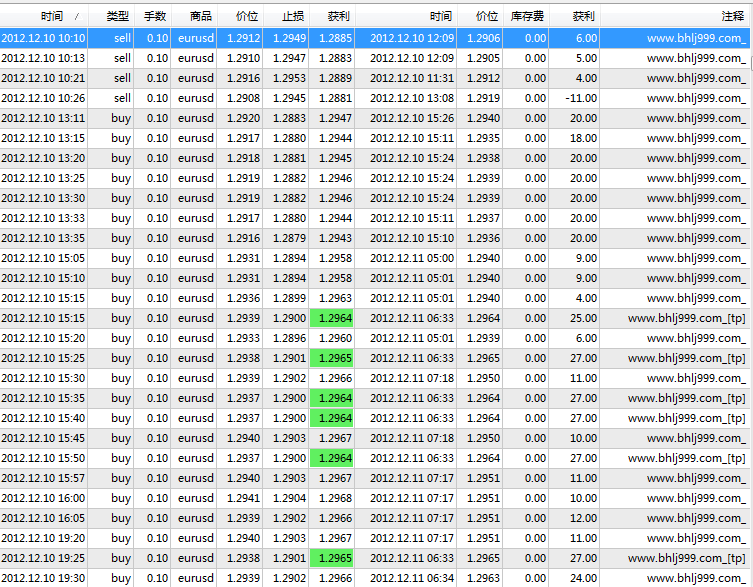This screenshot has width=753, height=587.
Task: Sort by the 库存费 column header
Action: tap(526, 16)
